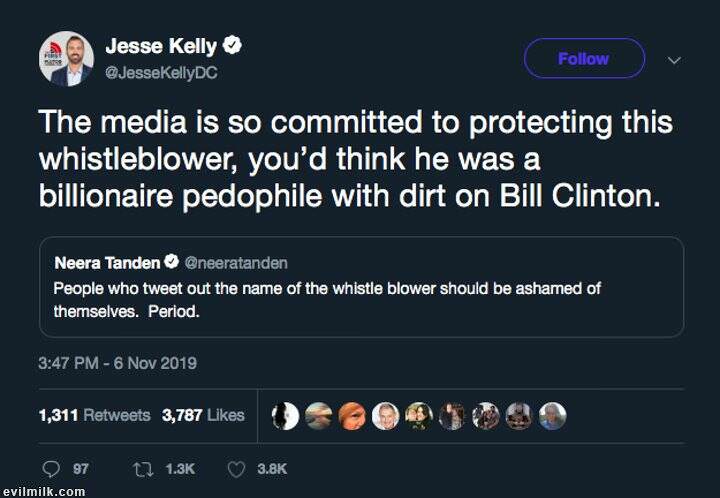Click the reply speech bubble icon
Image resolution: width=720 pixels, height=498 pixels.
[52, 468]
